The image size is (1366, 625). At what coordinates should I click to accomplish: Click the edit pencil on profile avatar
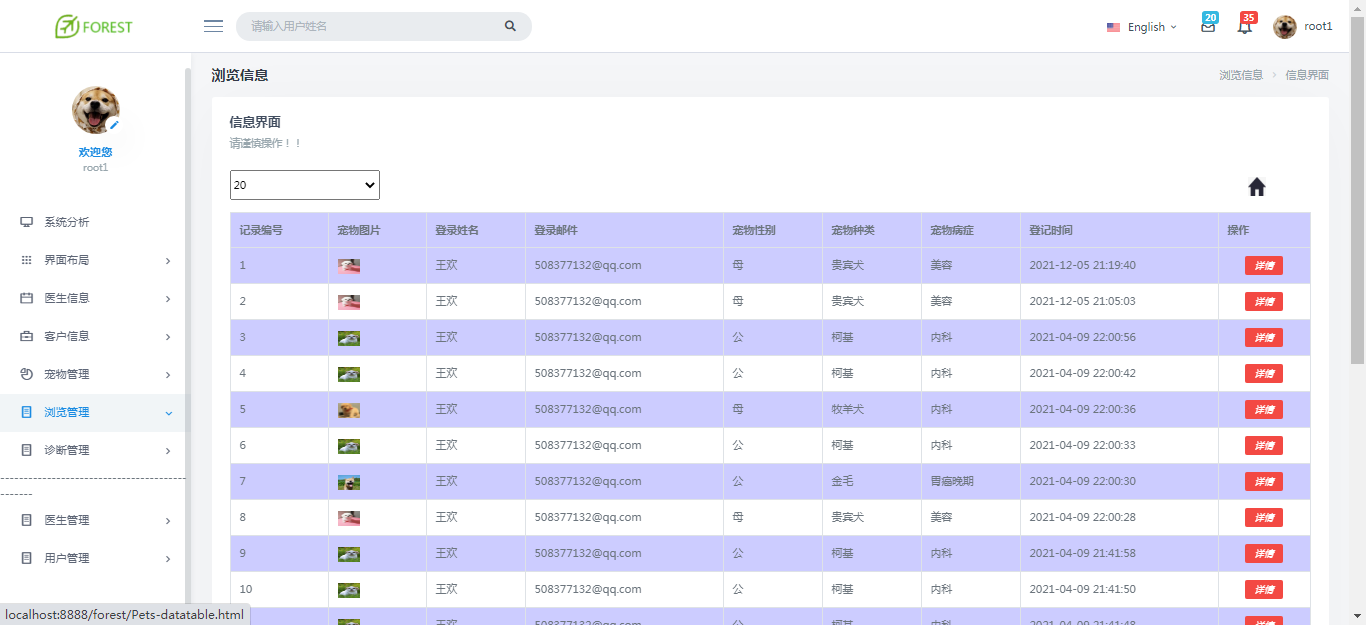click(x=114, y=125)
